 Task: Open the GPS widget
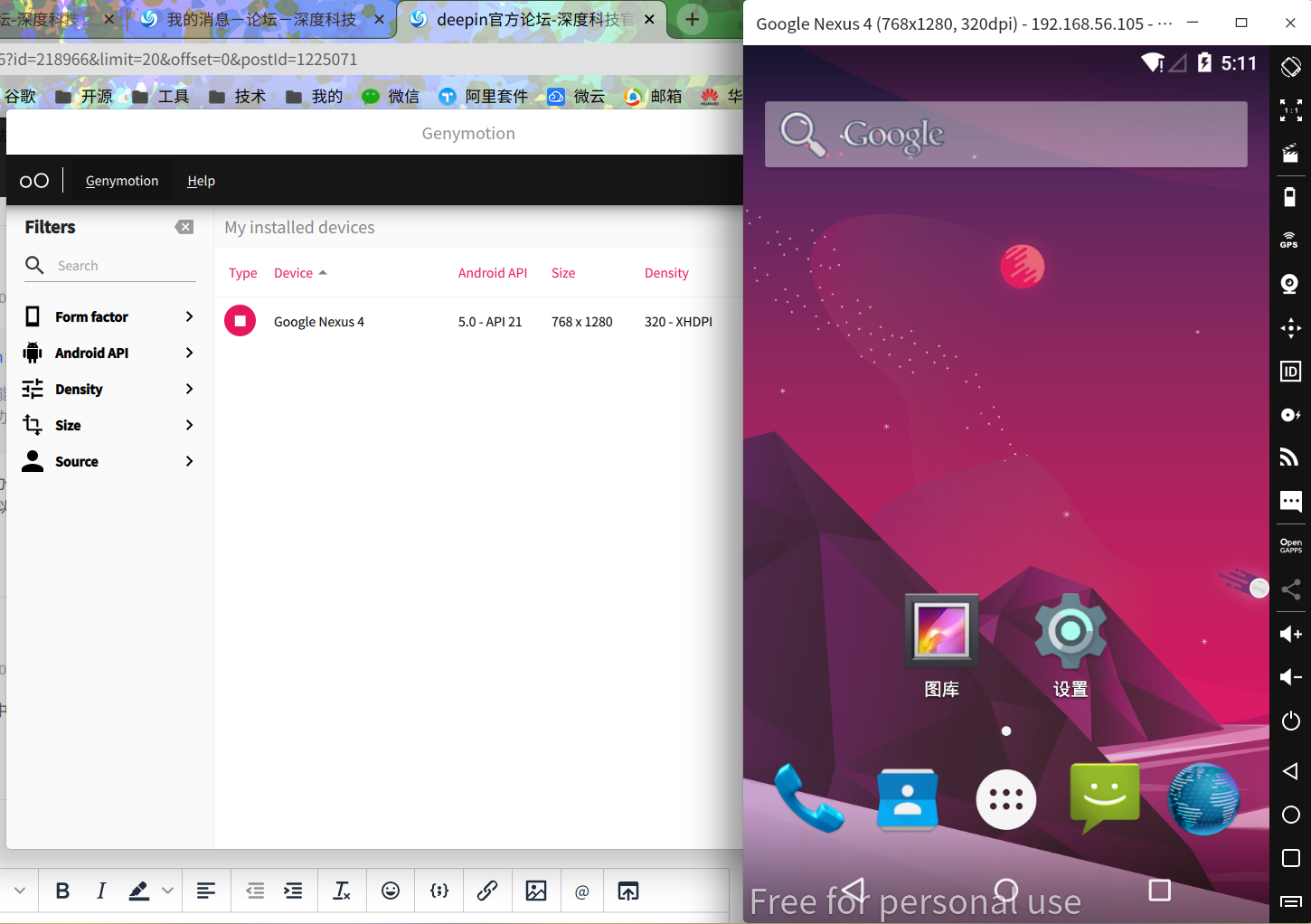pyautogui.click(x=1290, y=240)
